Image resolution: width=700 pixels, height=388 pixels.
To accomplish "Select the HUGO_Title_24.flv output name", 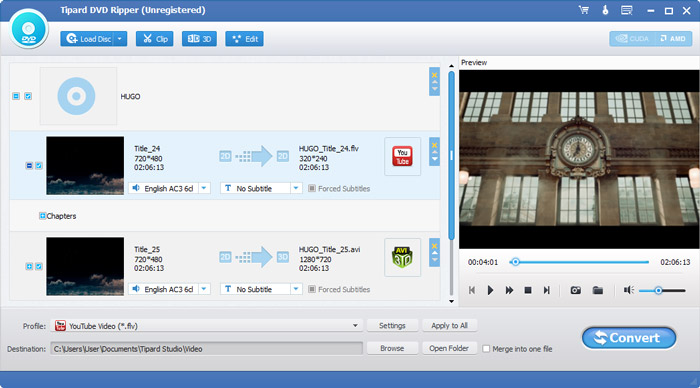I will (x=329, y=149).
